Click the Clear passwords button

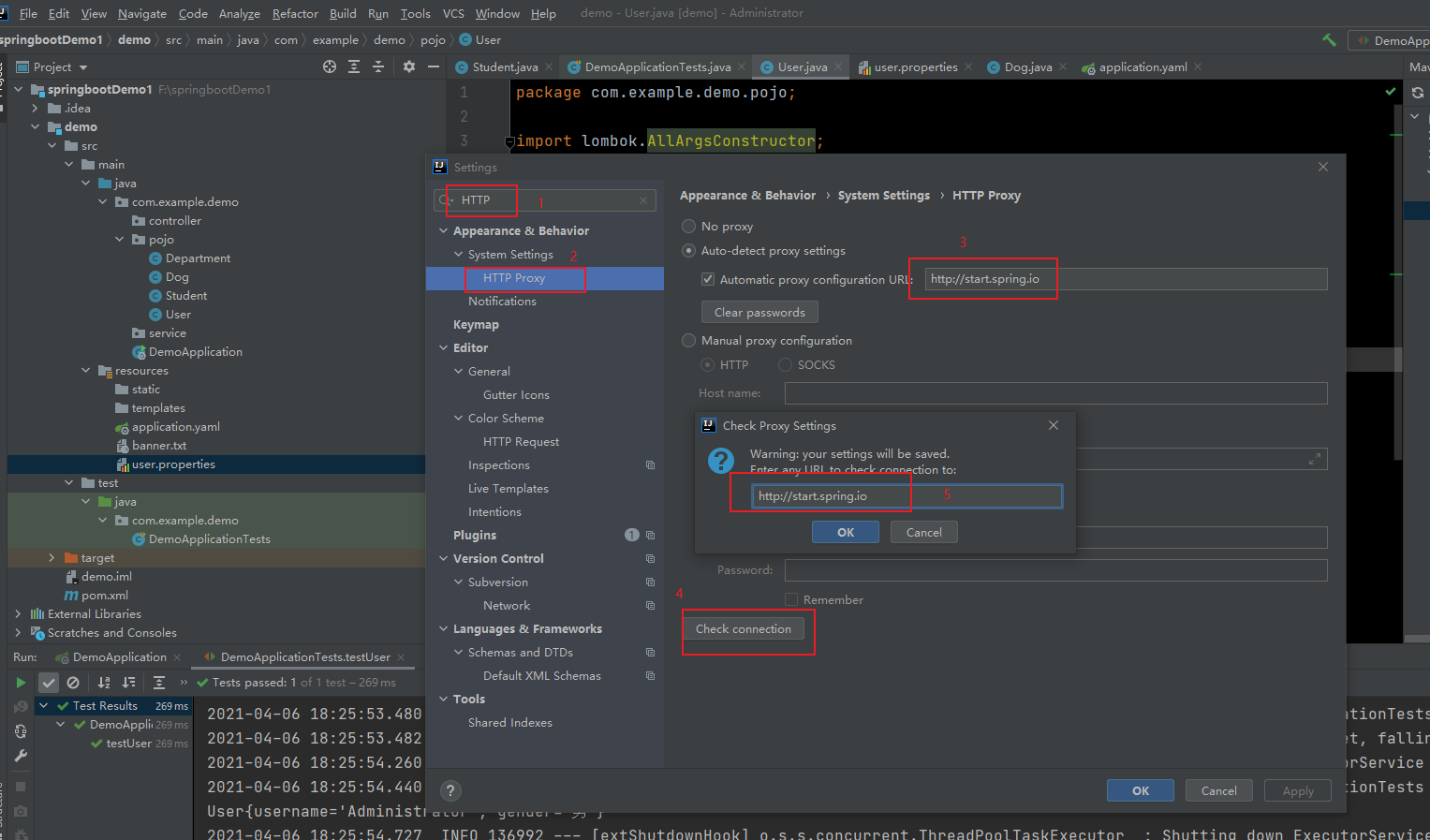pyautogui.click(x=759, y=312)
